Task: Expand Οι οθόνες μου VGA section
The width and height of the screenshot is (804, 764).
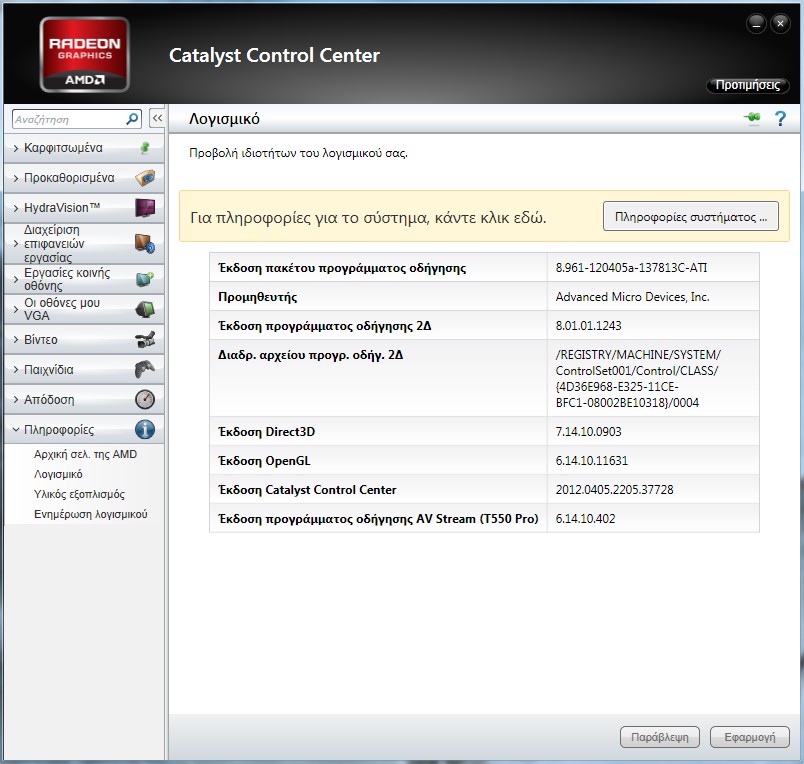Action: tap(15, 309)
